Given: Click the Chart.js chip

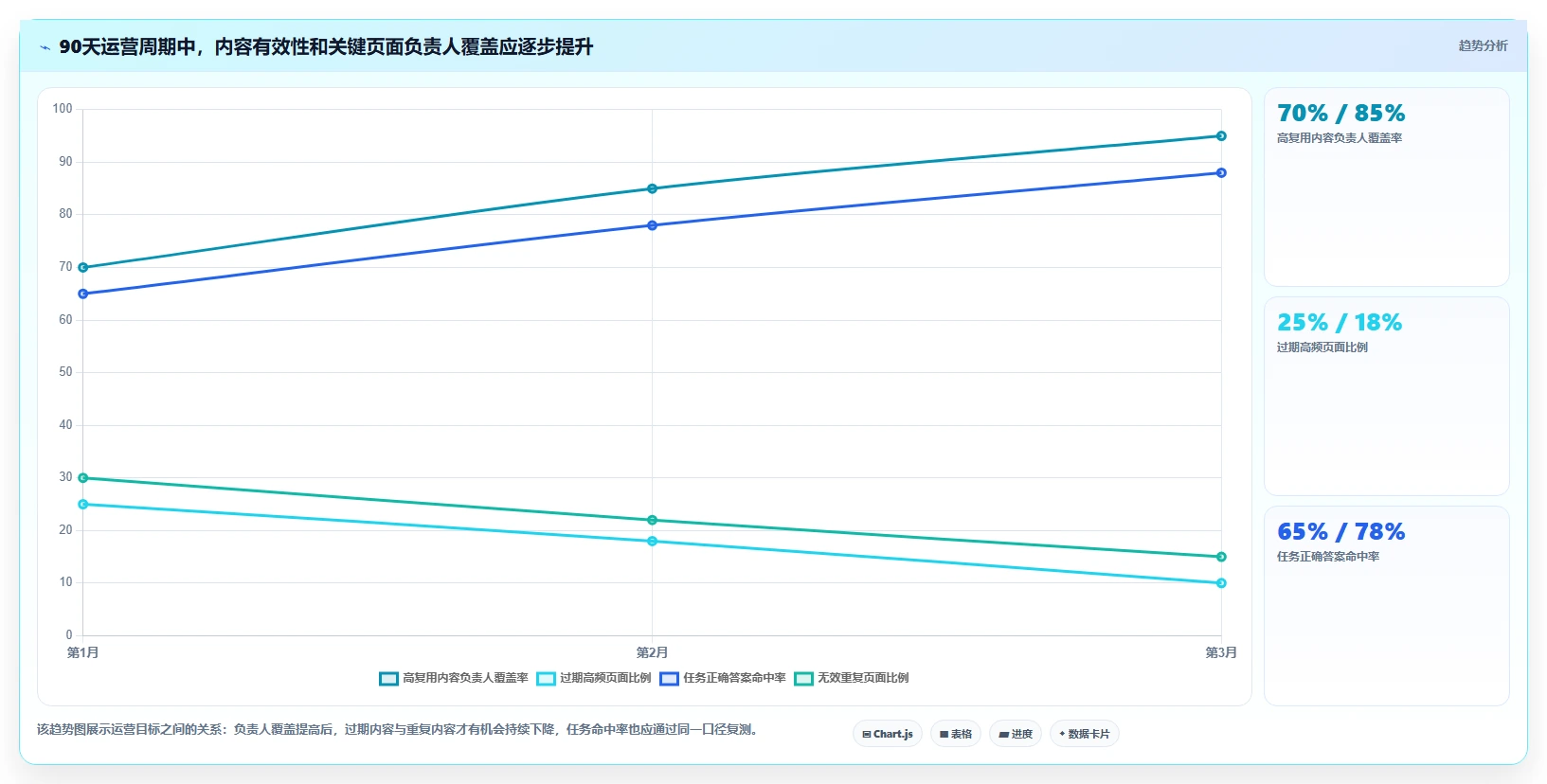Looking at the screenshot, I should pos(888,734).
